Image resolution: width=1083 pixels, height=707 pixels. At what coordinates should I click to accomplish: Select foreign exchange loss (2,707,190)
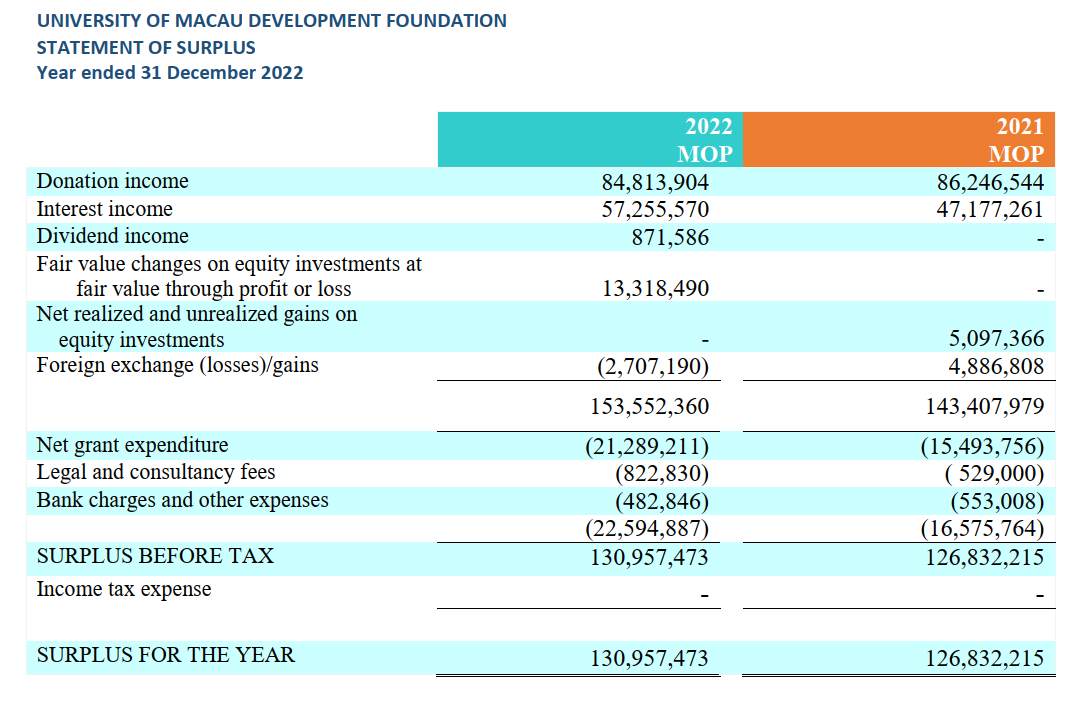[x=653, y=366]
